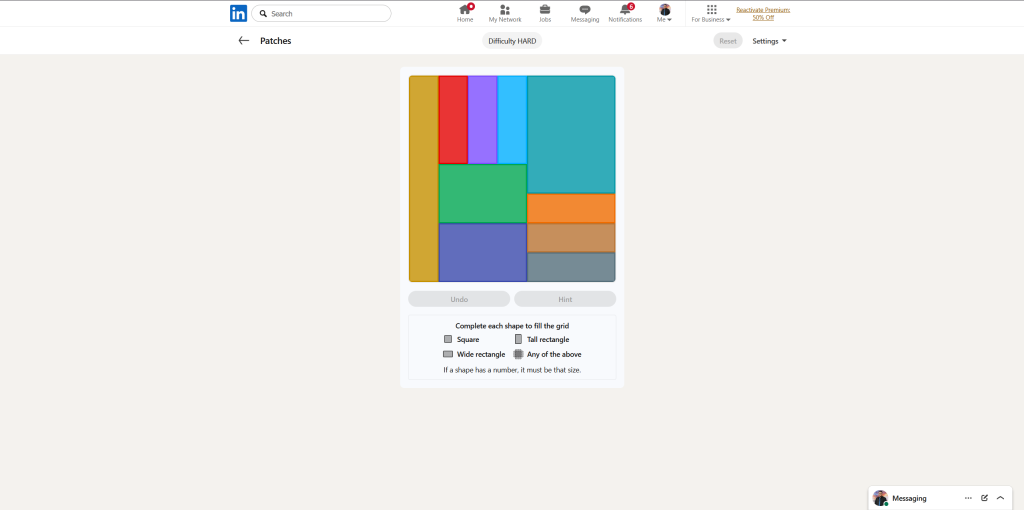Click the search magnifier icon
The image size is (1024, 510).
coord(263,13)
